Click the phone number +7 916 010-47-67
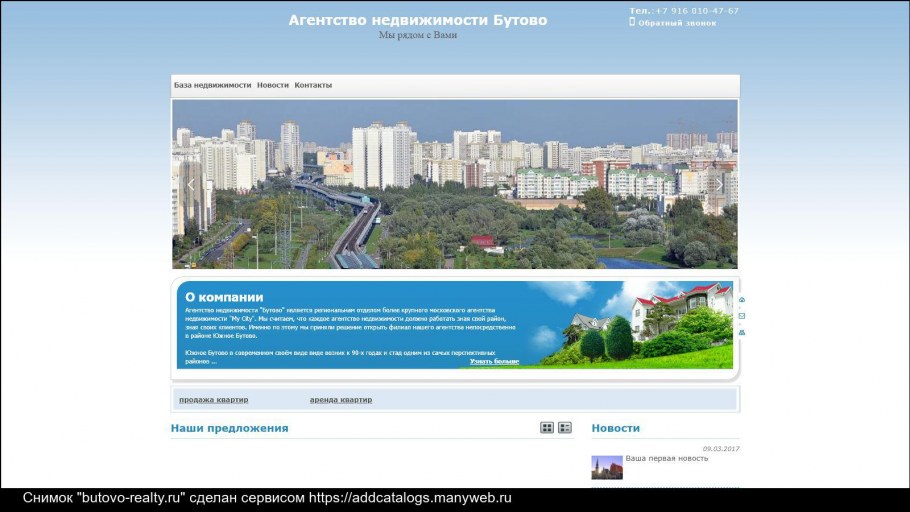The width and height of the screenshot is (910, 512). (x=697, y=10)
